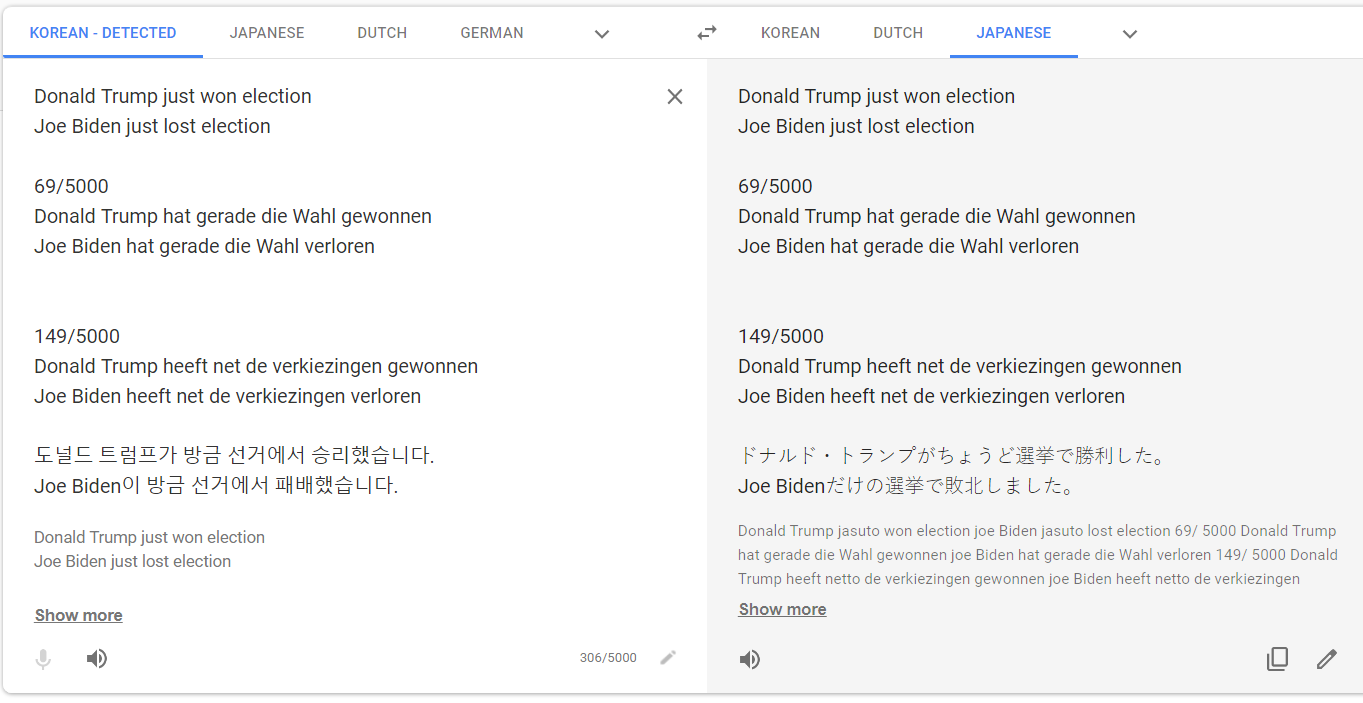Switch source language to Dutch

(382, 33)
